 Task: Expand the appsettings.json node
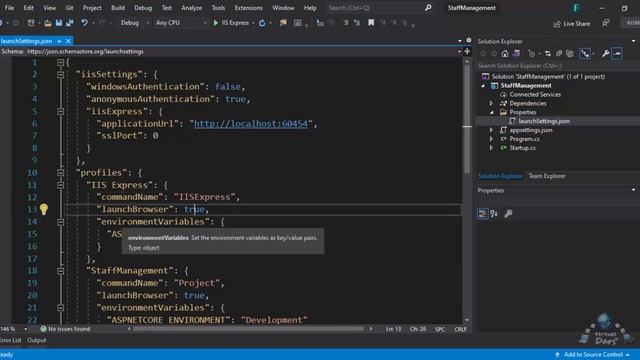pyautogui.click(x=491, y=130)
